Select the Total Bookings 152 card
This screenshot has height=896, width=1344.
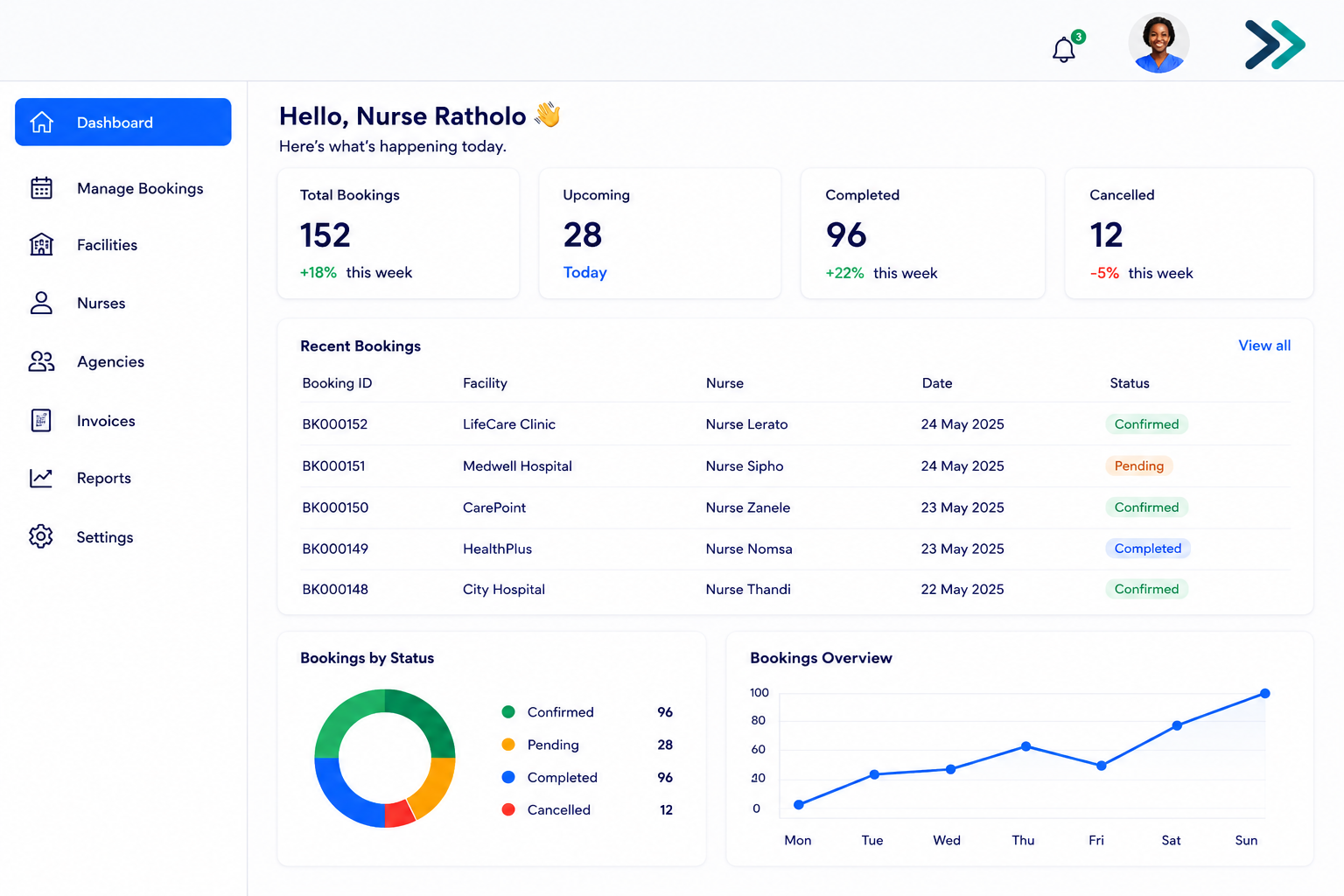coord(398,234)
